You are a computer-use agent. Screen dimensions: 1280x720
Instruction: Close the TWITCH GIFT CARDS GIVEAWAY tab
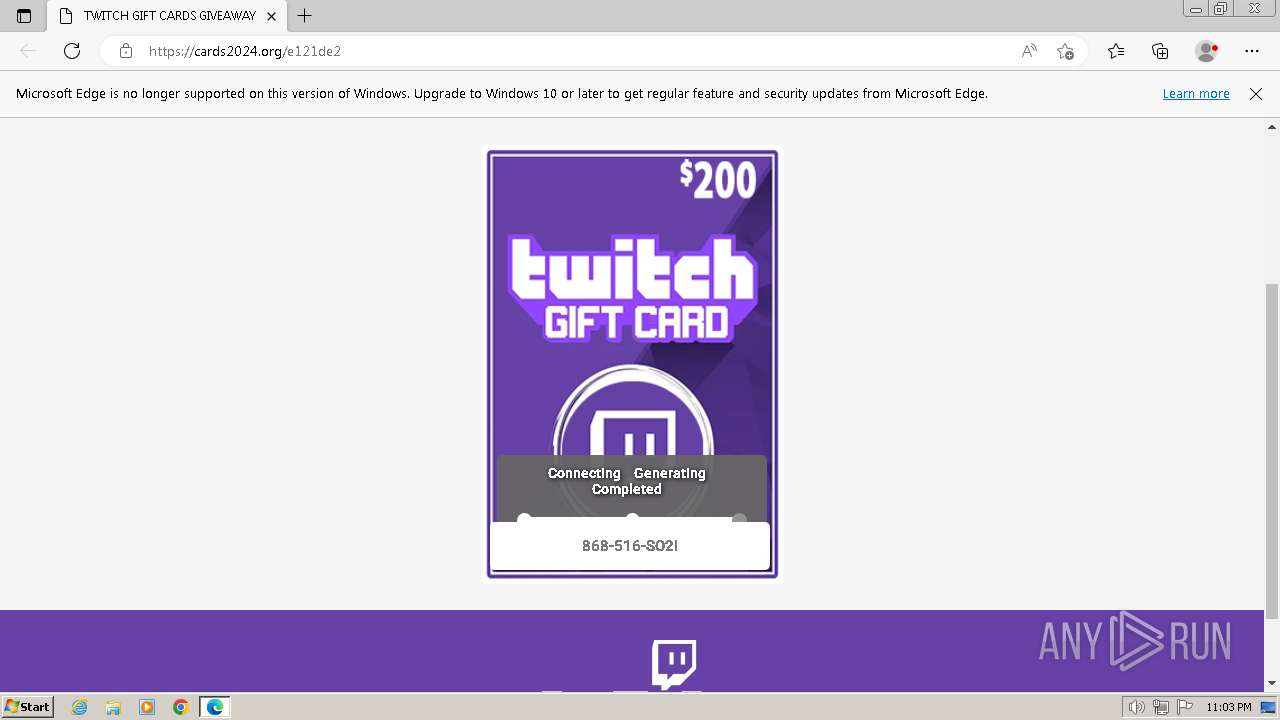(x=271, y=16)
